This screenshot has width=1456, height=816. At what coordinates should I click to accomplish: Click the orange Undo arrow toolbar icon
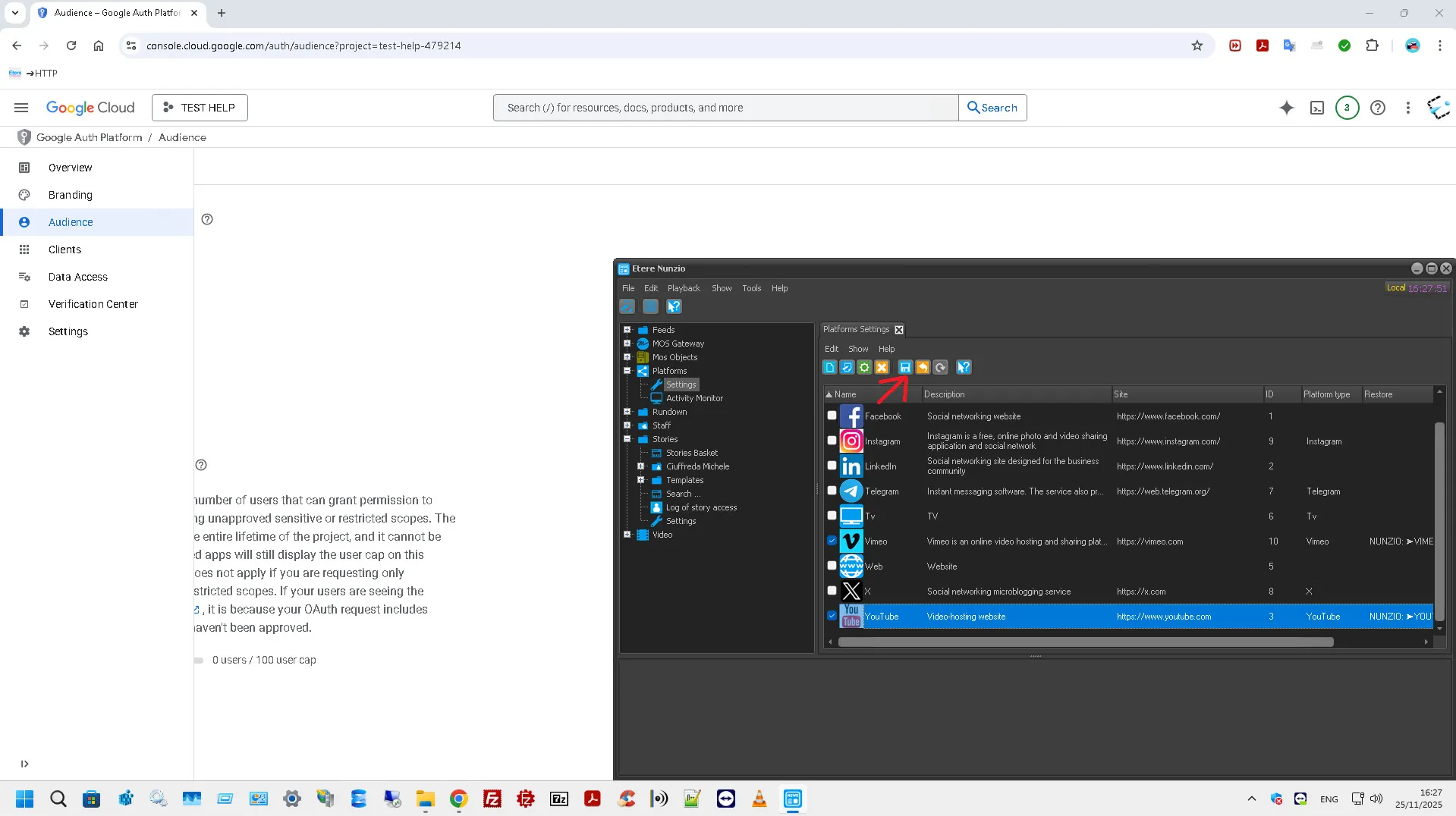923,368
